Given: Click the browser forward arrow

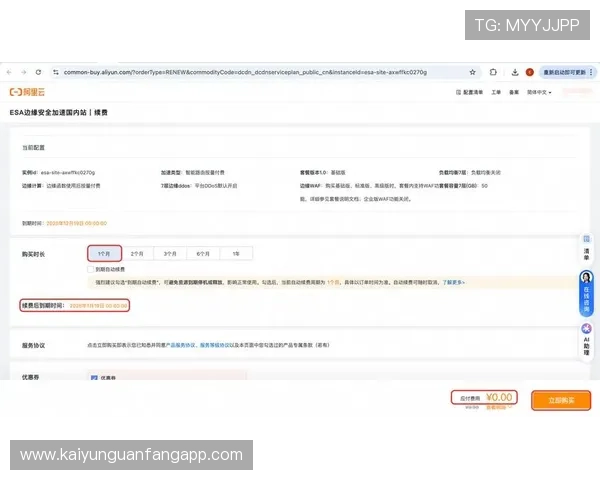Looking at the screenshot, I should coord(24,72).
